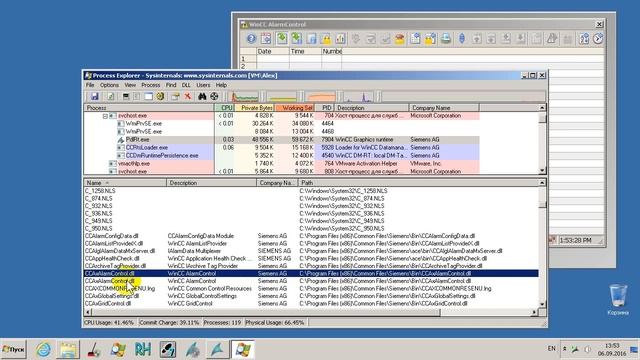Select the CCAppHealthCheck.dll row
This screenshot has width=640, height=360.
311,258
